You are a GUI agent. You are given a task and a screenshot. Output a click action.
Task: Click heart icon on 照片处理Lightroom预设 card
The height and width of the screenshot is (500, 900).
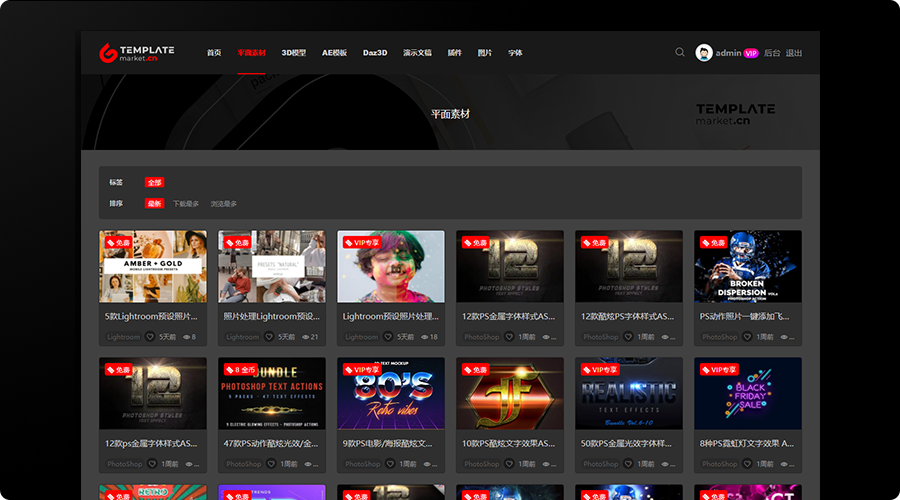(269, 337)
